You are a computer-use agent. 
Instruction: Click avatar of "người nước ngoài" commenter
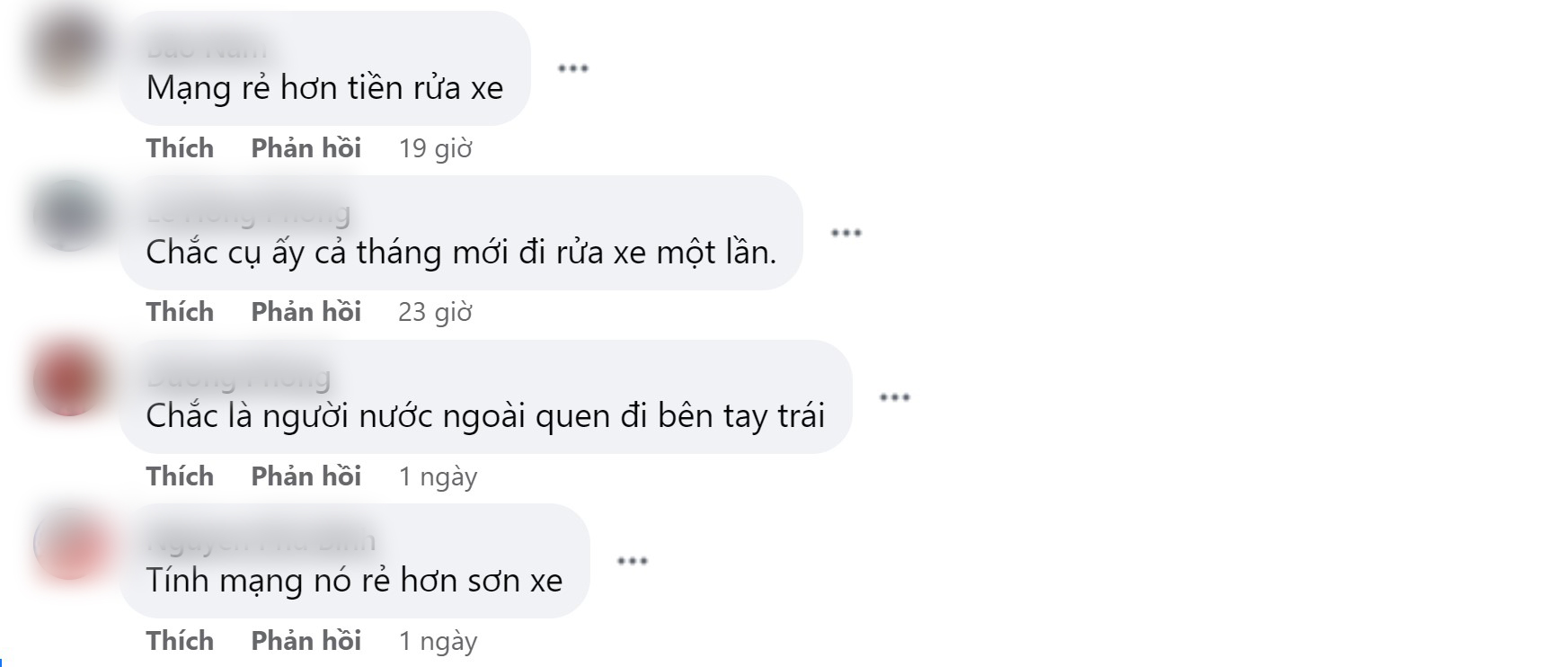coord(68,378)
